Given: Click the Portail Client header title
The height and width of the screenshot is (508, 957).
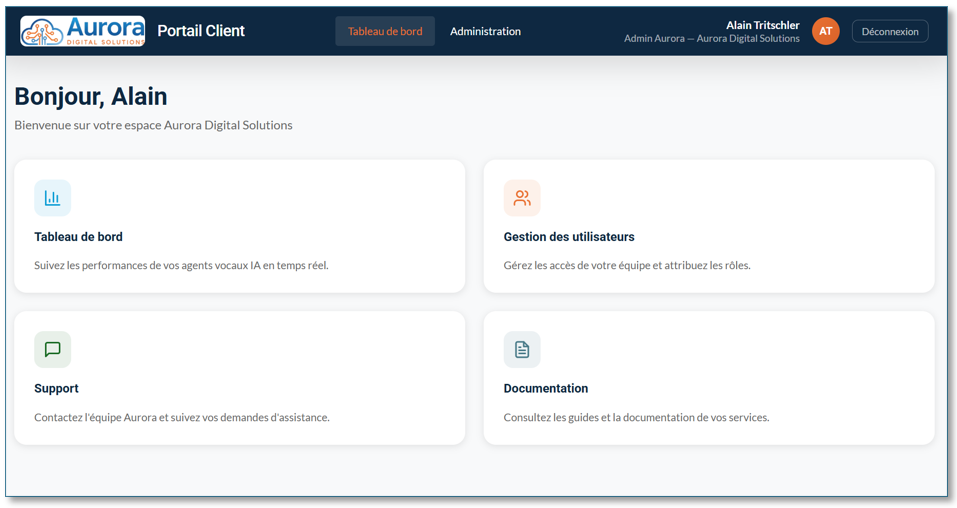Looking at the screenshot, I should (x=201, y=31).
